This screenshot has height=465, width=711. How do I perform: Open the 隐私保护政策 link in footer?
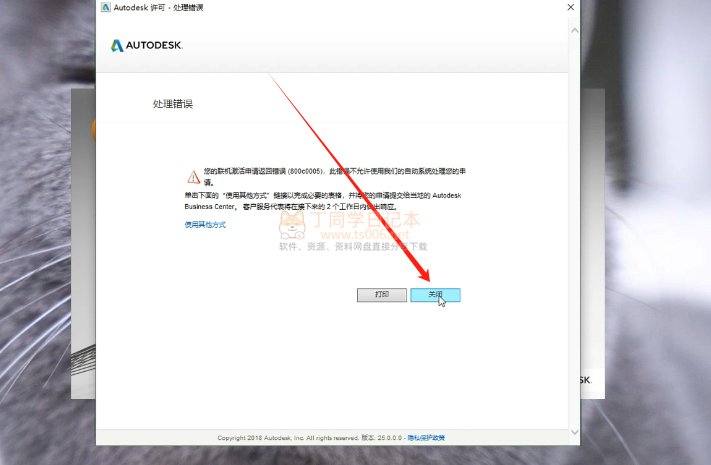[426, 438]
